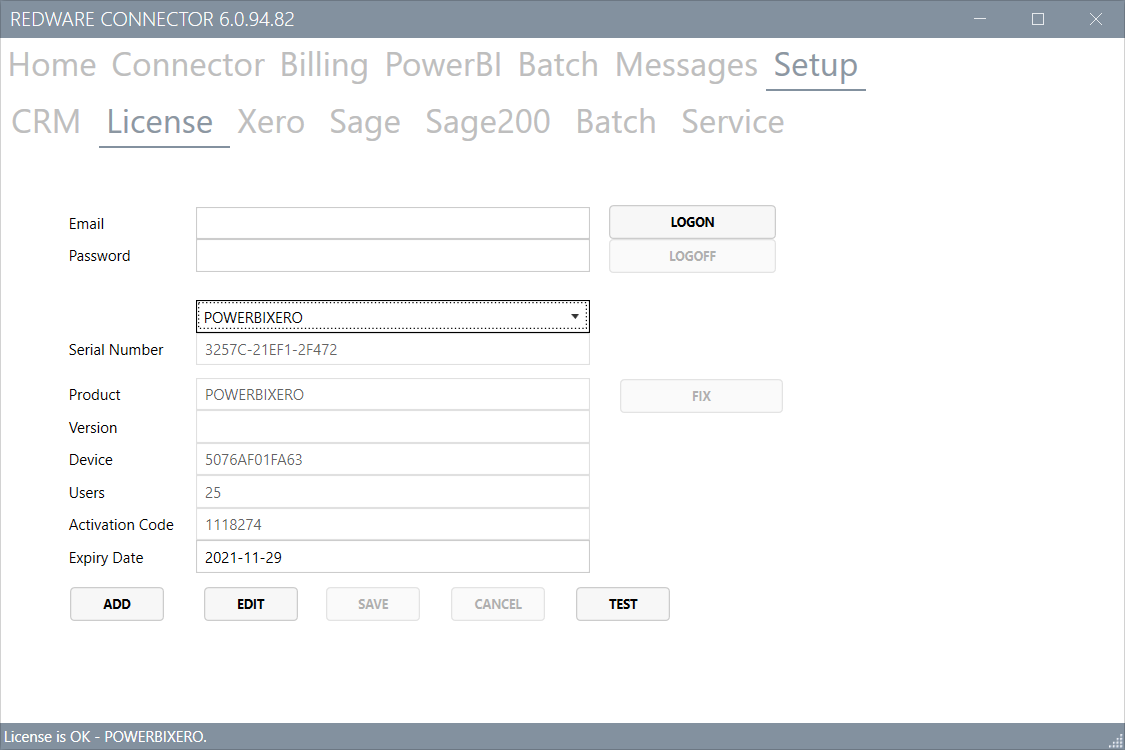Viewport: 1125px width, 750px height.
Task: Click the 'Expiry Date' label
Action: point(106,558)
